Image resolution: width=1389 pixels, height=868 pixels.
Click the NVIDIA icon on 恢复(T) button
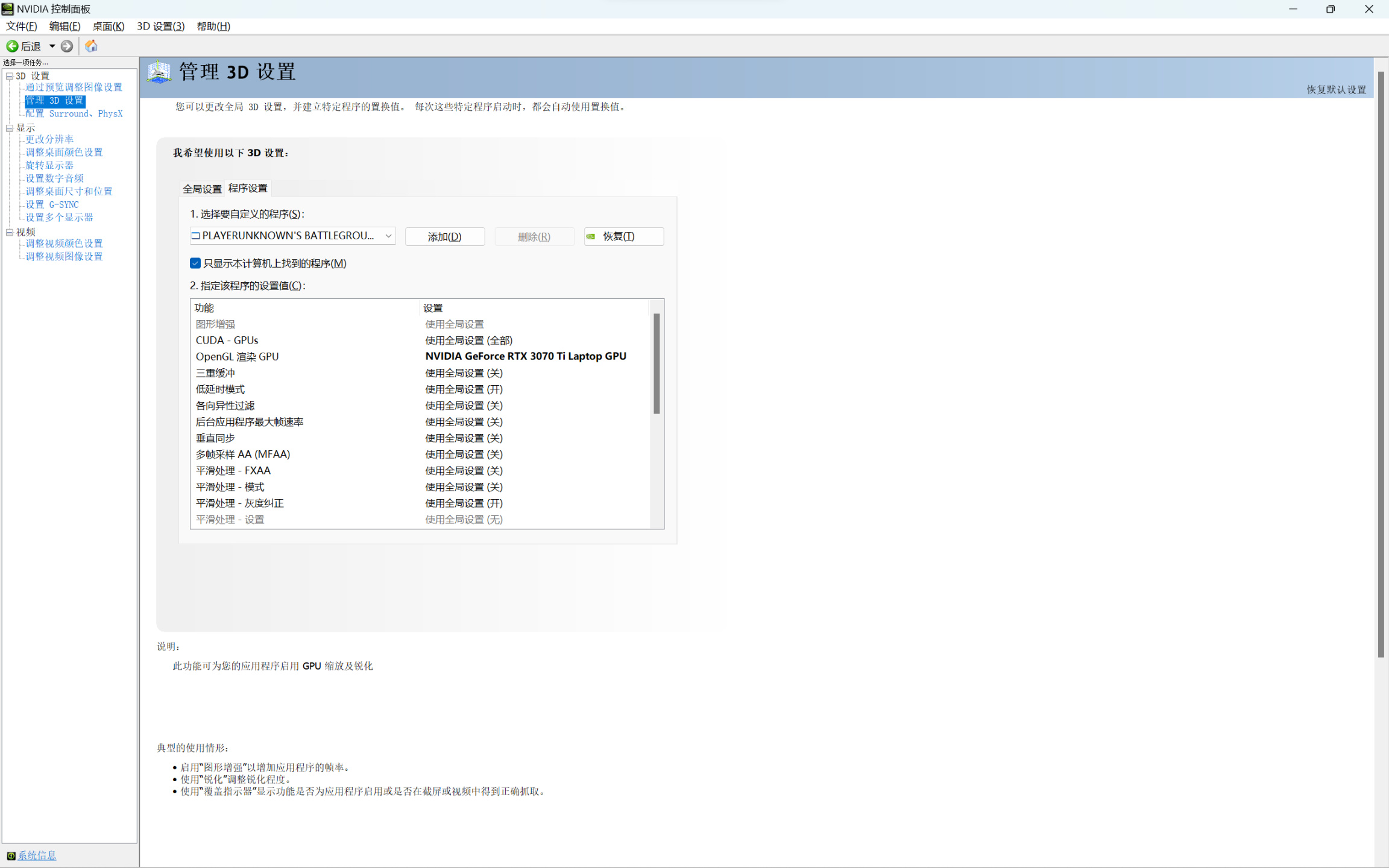pyautogui.click(x=591, y=236)
